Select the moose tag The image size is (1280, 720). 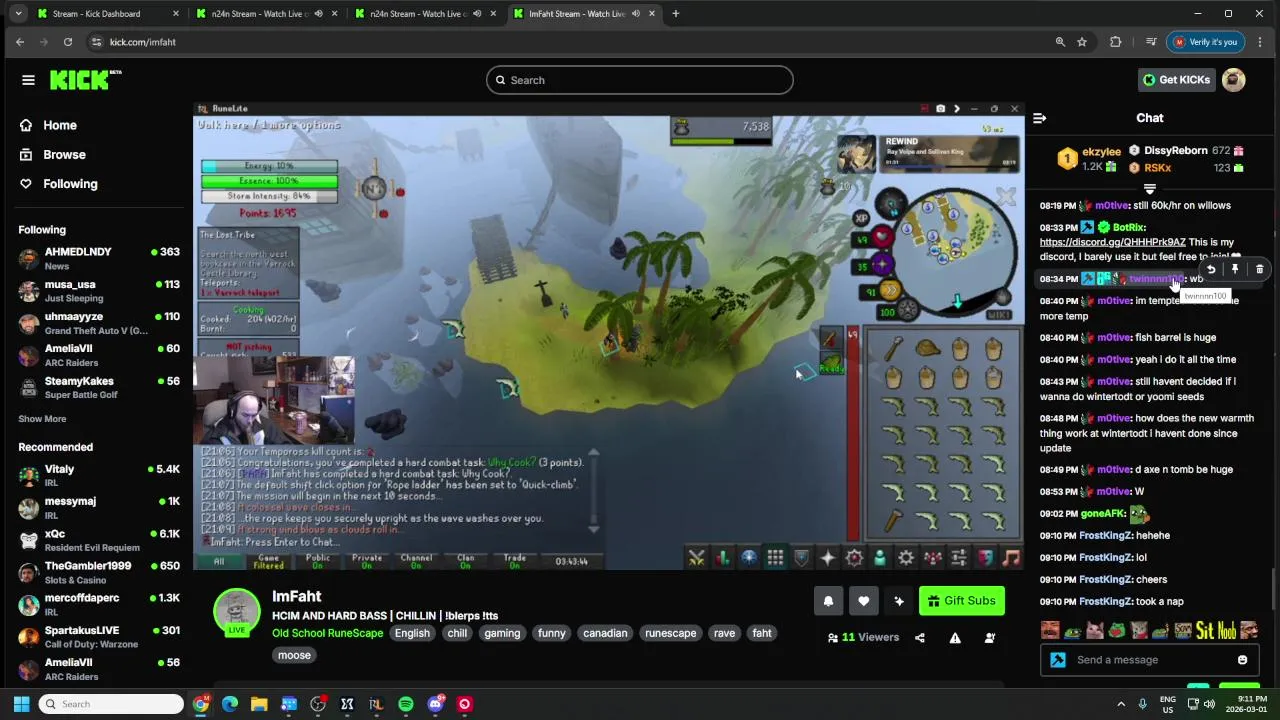point(294,656)
